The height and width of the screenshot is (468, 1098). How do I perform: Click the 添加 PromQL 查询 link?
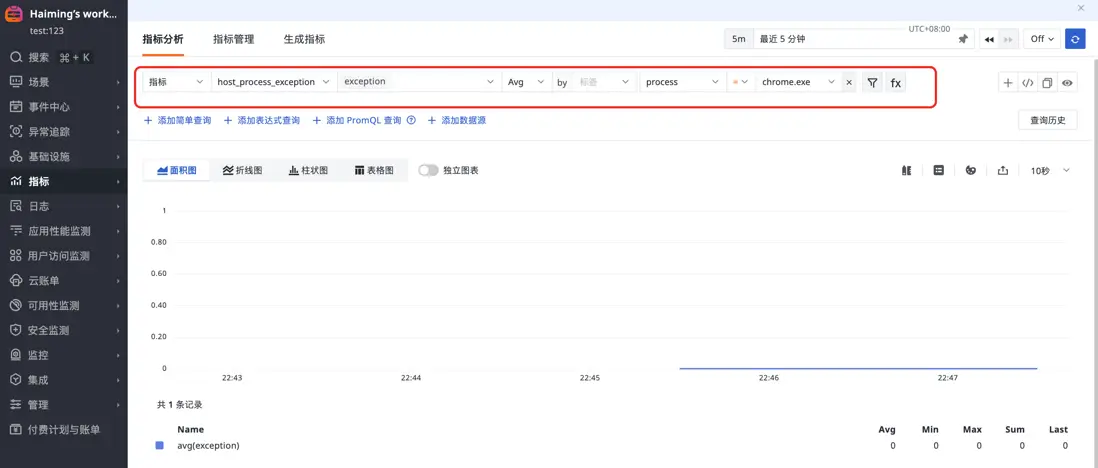coord(364,120)
